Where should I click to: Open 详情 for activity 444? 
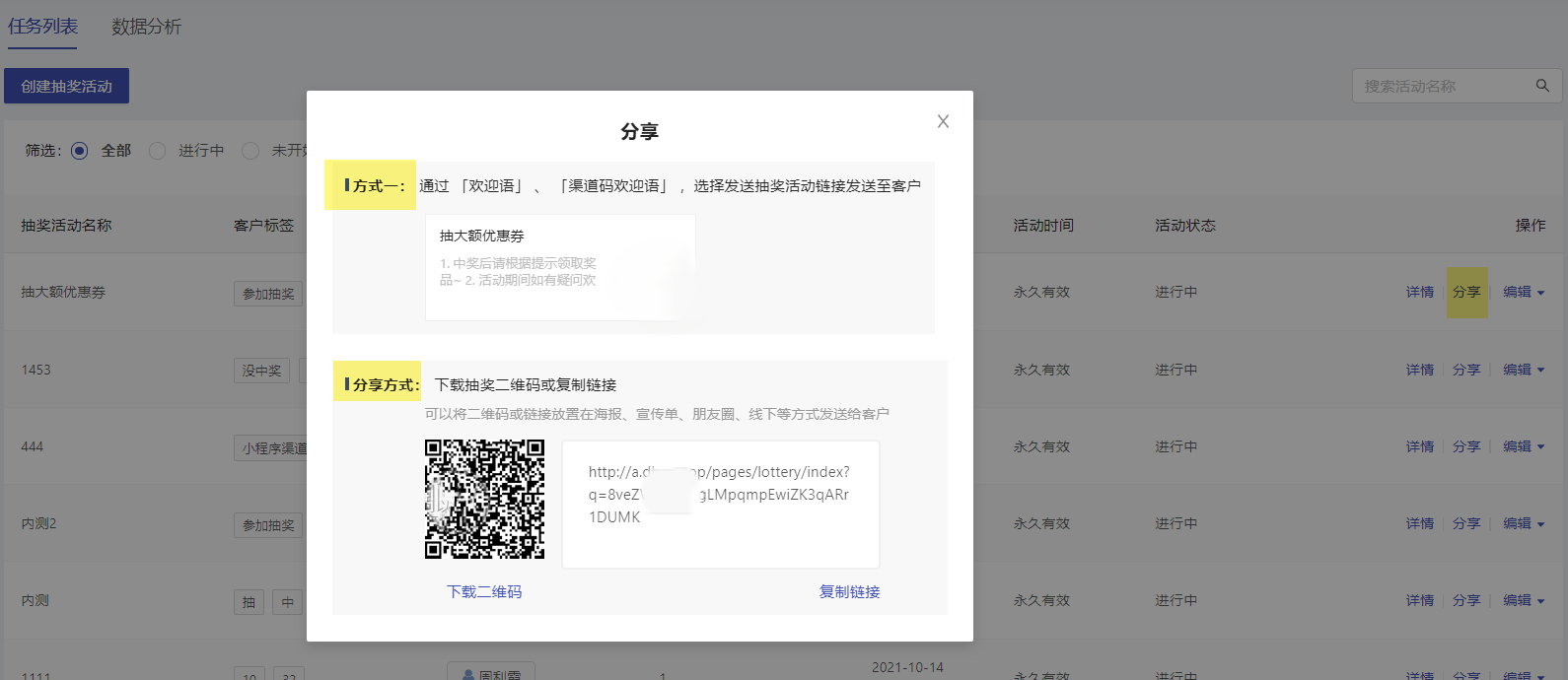(1420, 446)
